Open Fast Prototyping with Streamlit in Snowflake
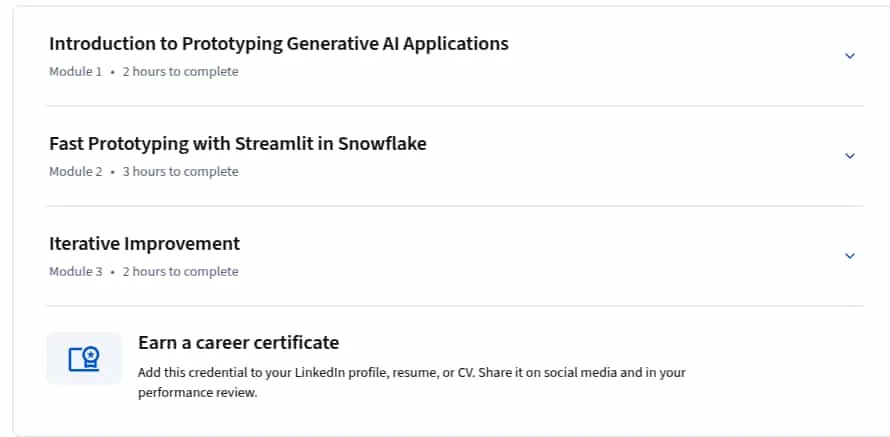890x437 pixels. click(x=238, y=144)
